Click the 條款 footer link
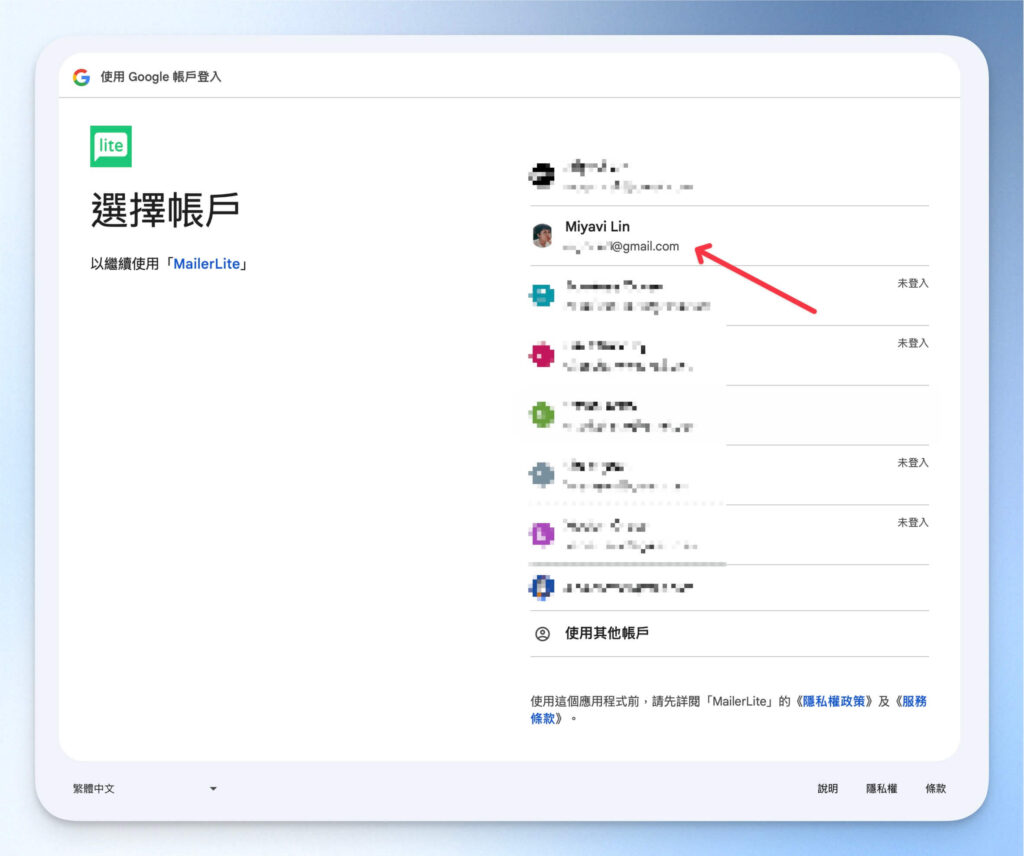The width and height of the screenshot is (1024, 856). 935,789
